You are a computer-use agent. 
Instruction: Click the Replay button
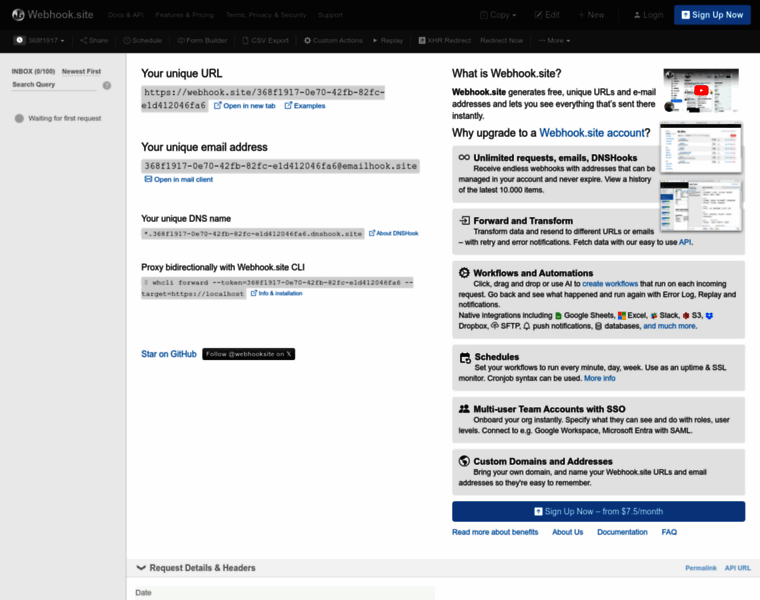tap(388, 40)
